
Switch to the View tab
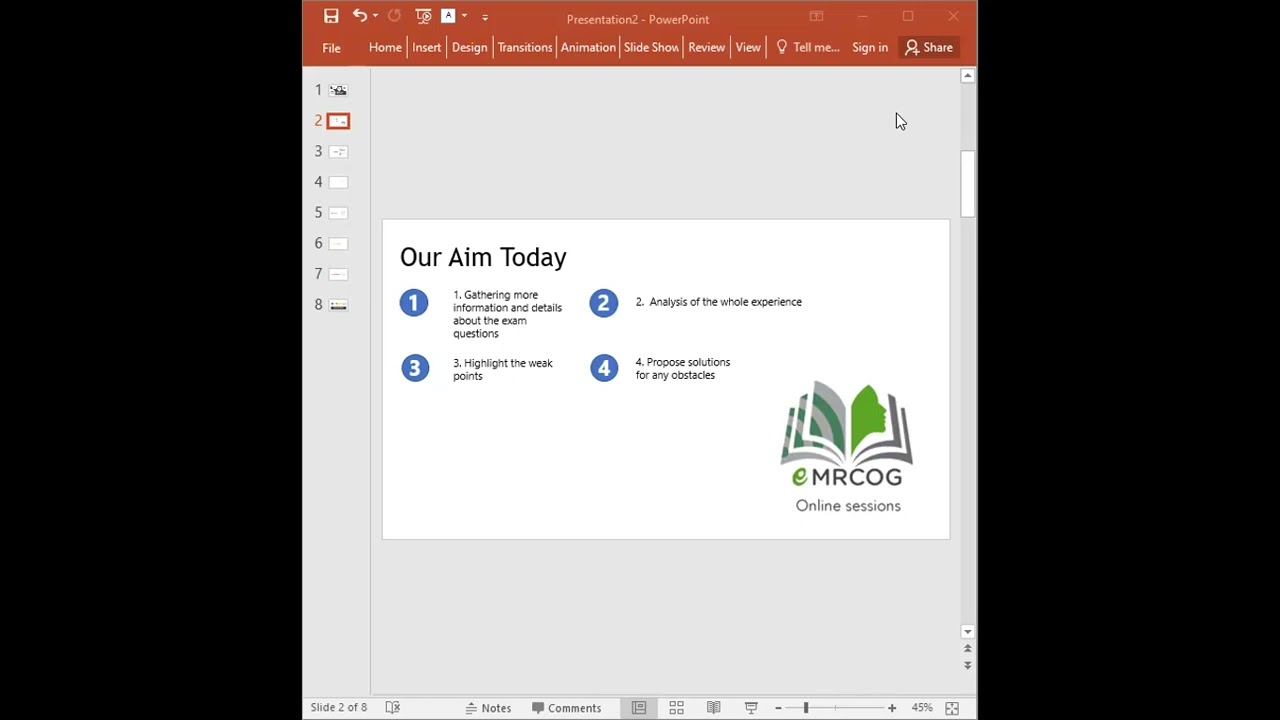pyautogui.click(x=748, y=48)
